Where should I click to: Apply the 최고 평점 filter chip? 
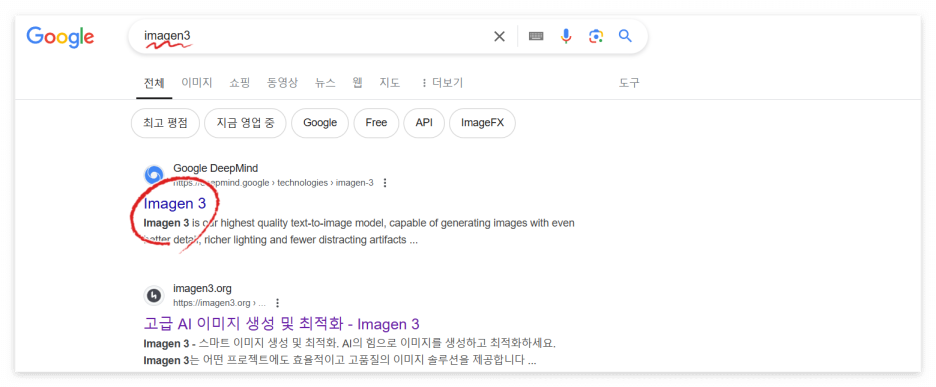pos(165,123)
